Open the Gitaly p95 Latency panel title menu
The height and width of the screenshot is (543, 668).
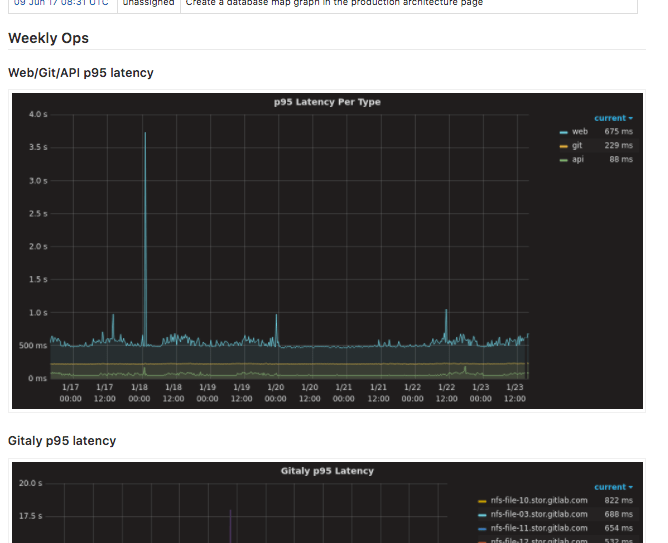coord(327,471)
